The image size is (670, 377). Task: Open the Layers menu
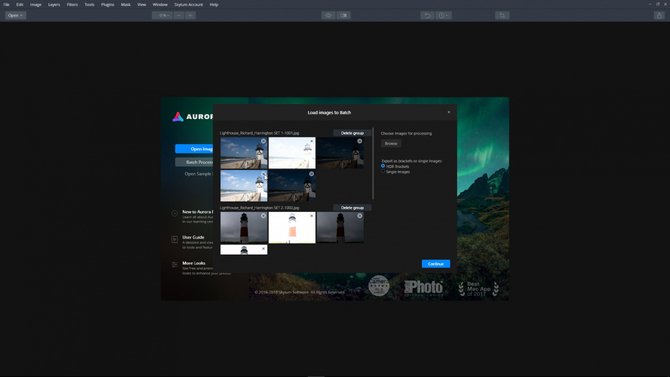[x=54, y=5]
